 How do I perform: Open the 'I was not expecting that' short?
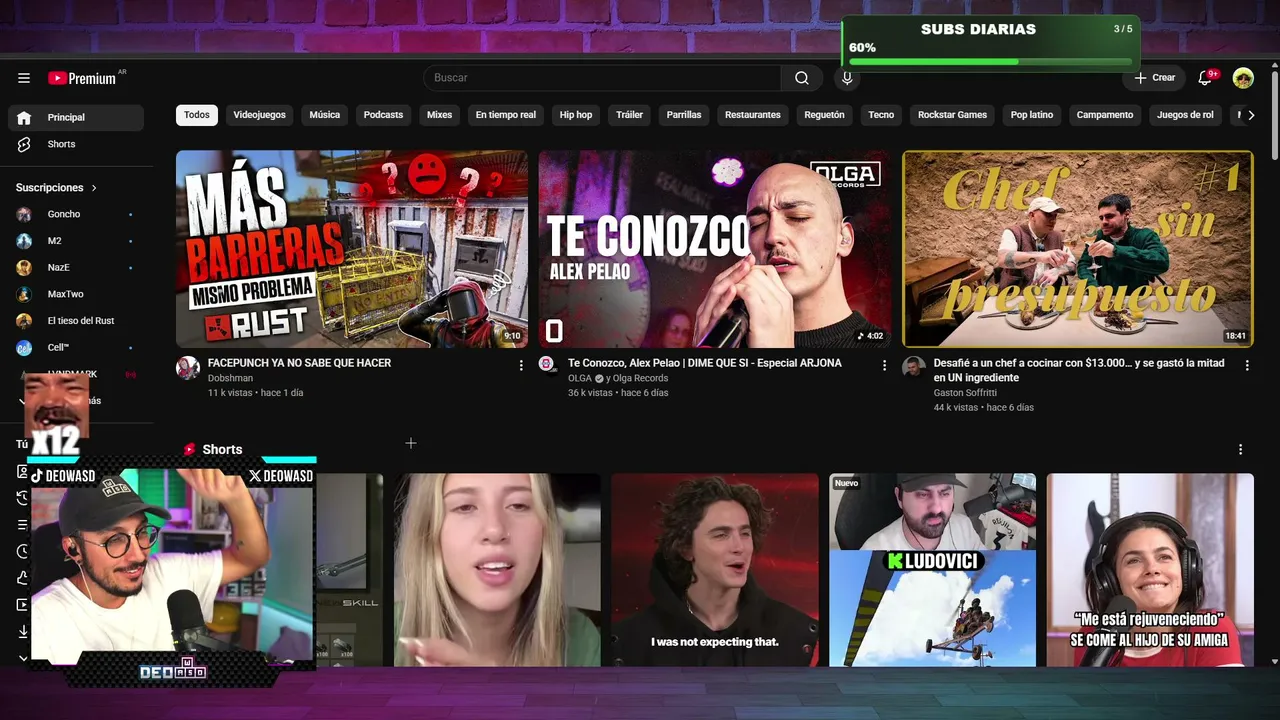[x=715, y=570]
